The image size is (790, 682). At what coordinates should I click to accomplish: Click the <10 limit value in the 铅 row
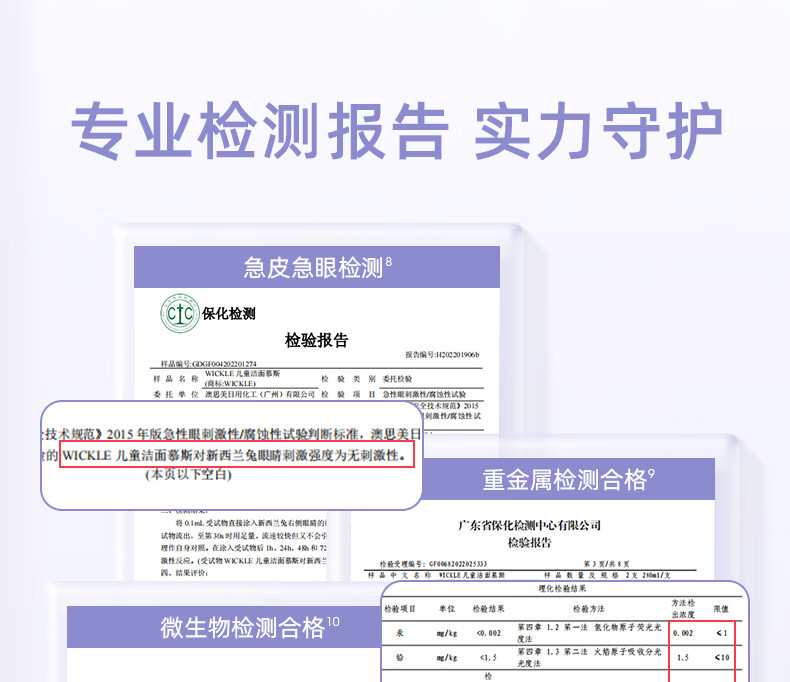(721, 657)
